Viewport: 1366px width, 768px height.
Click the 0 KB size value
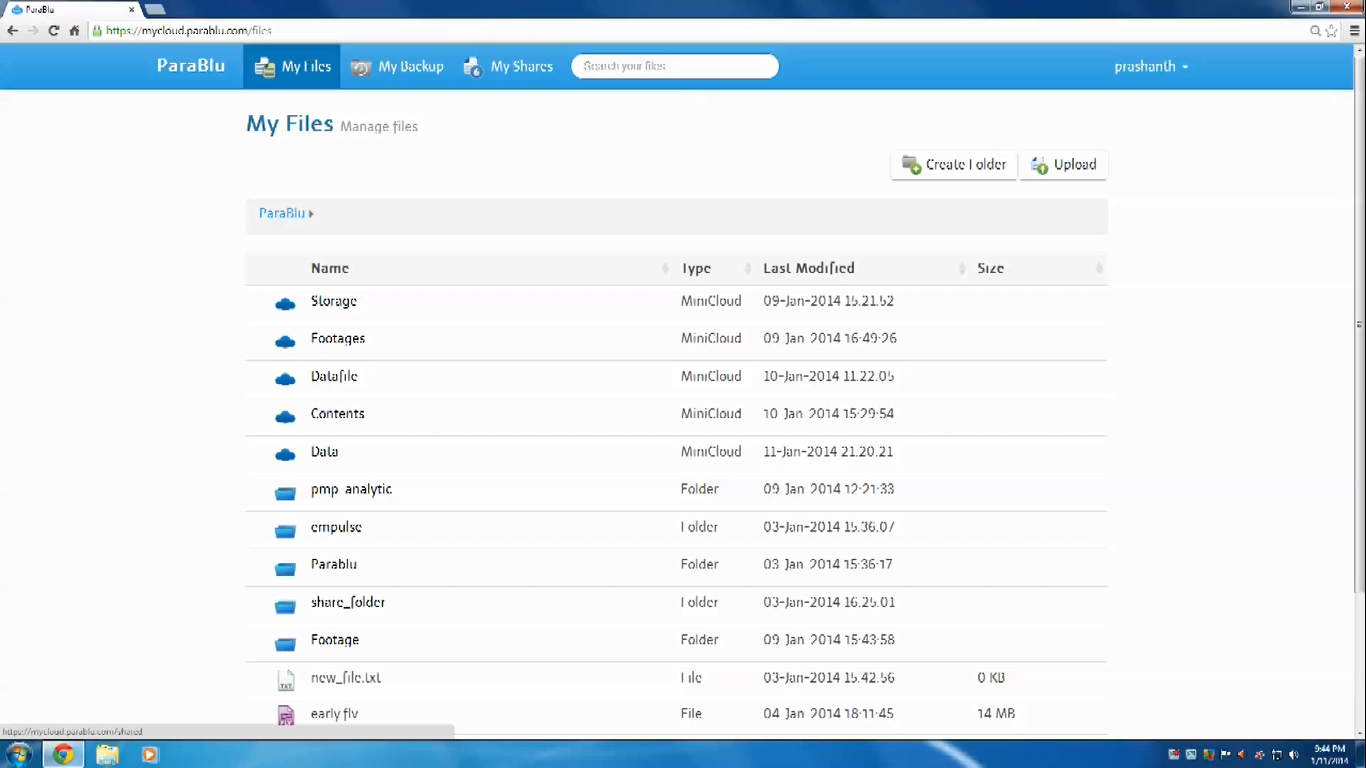point(991,678)
